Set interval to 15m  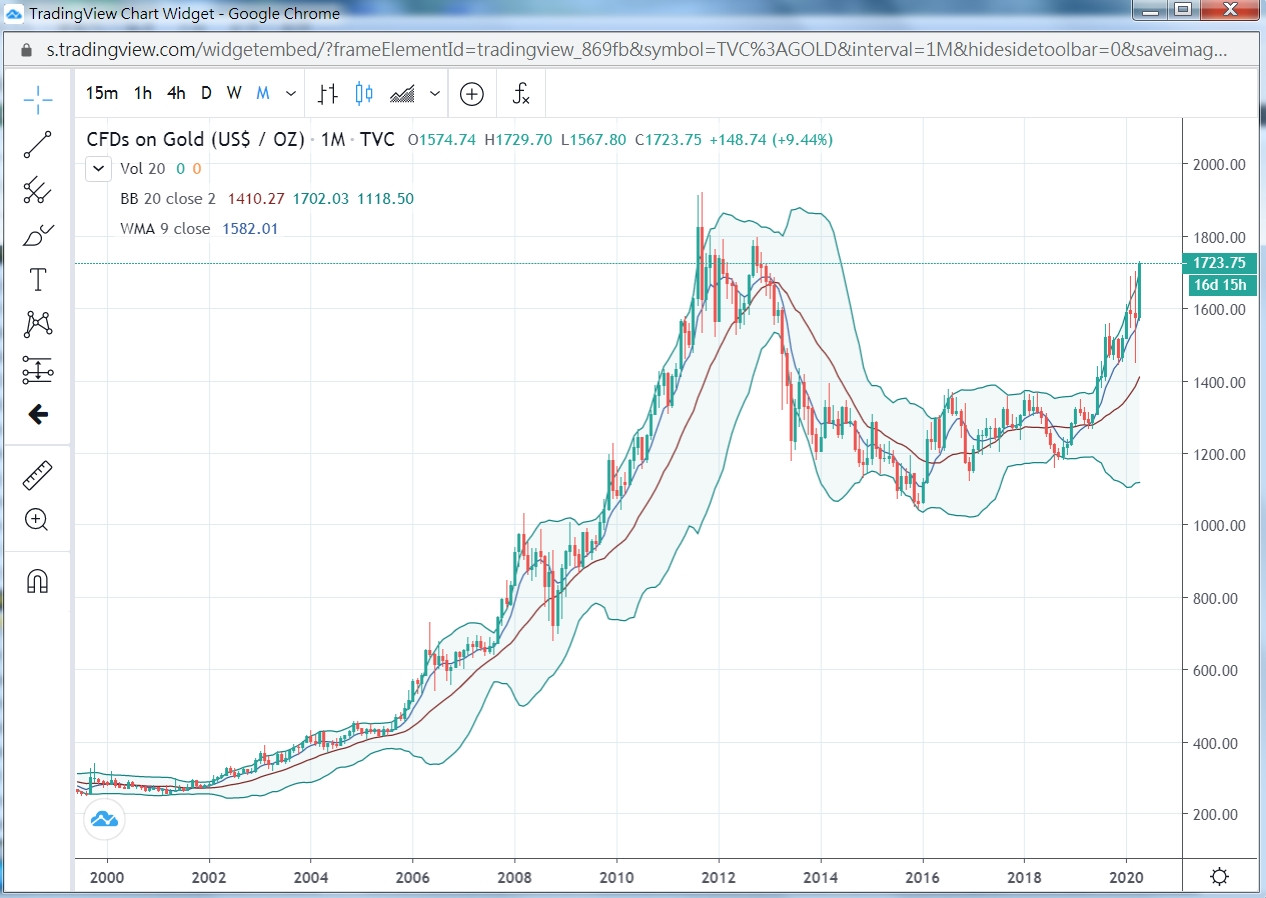coord(102,94)
